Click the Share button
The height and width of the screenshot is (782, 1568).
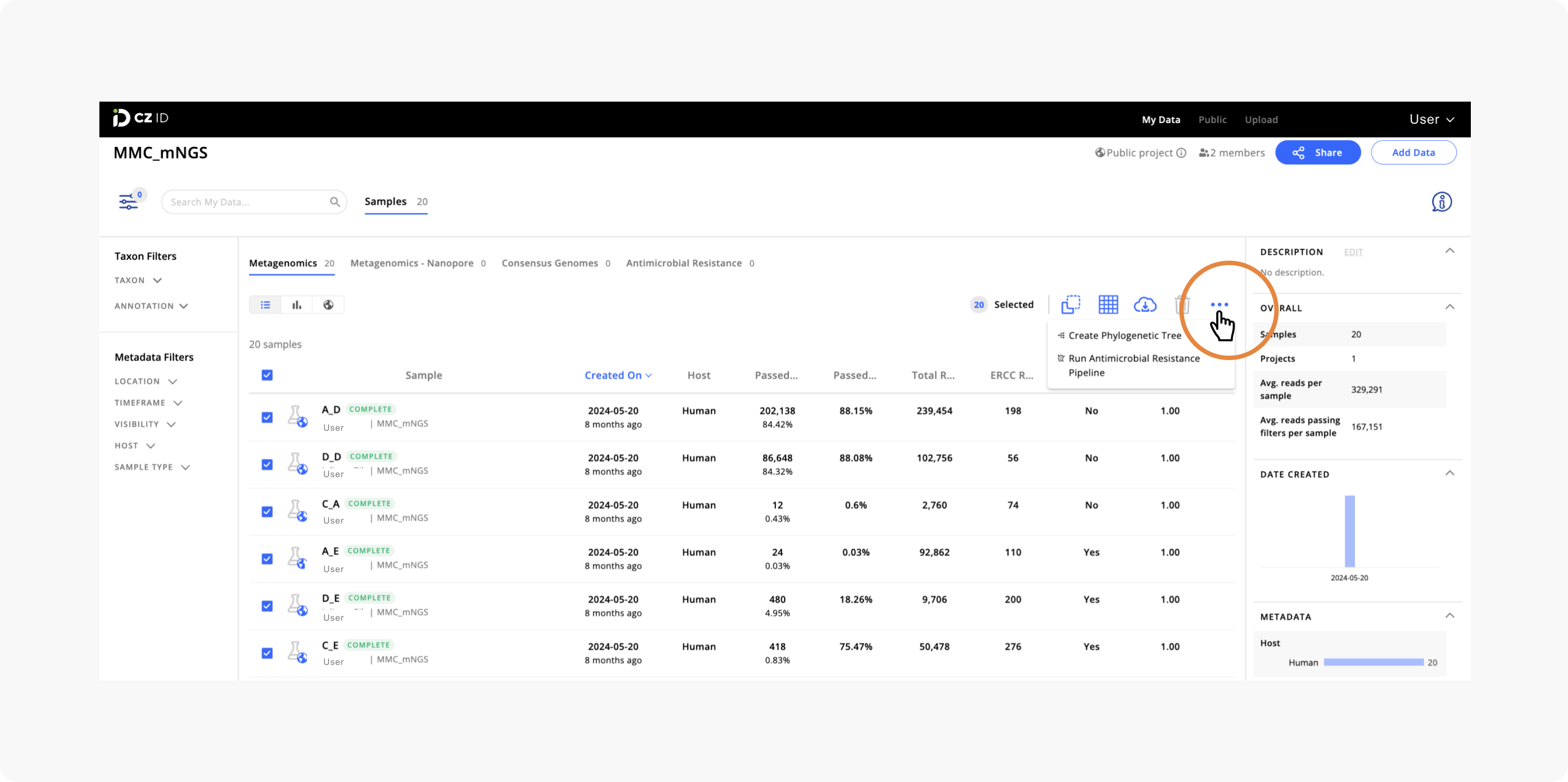(x=1318, y=153)
